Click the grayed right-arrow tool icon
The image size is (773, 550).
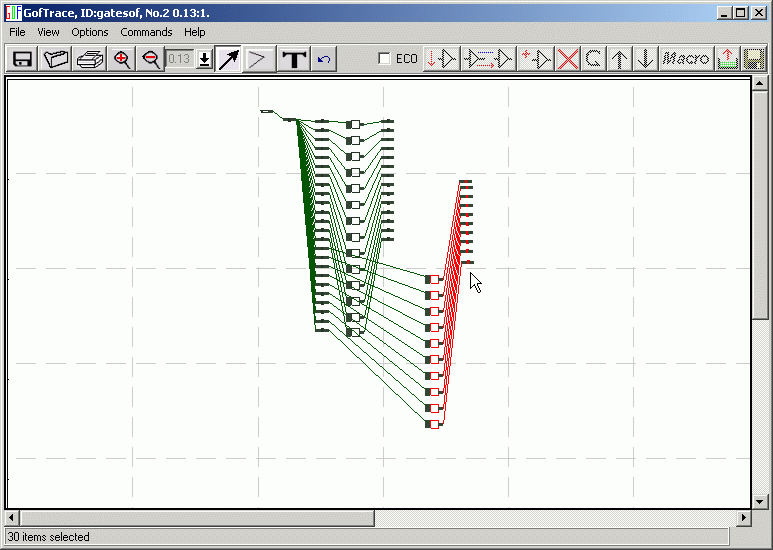point(259,59)
